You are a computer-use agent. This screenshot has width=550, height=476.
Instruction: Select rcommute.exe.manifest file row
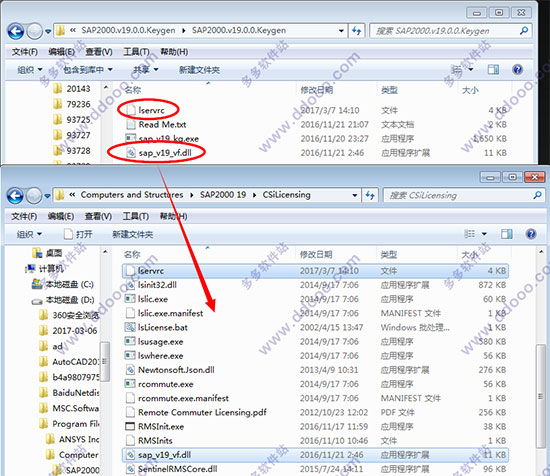click(315, 398)
